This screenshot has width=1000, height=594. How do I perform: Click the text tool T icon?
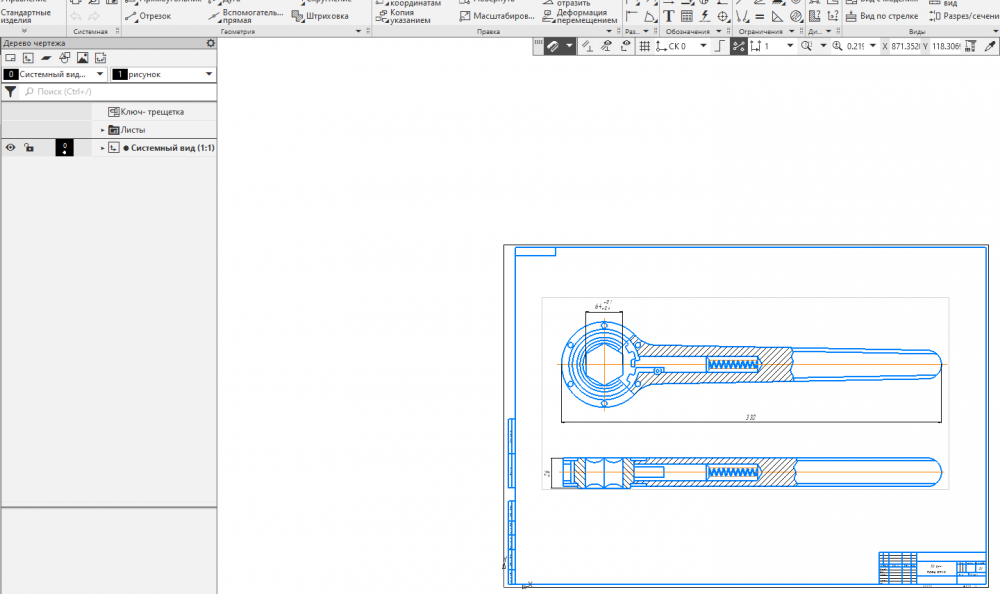coord(668,16)
